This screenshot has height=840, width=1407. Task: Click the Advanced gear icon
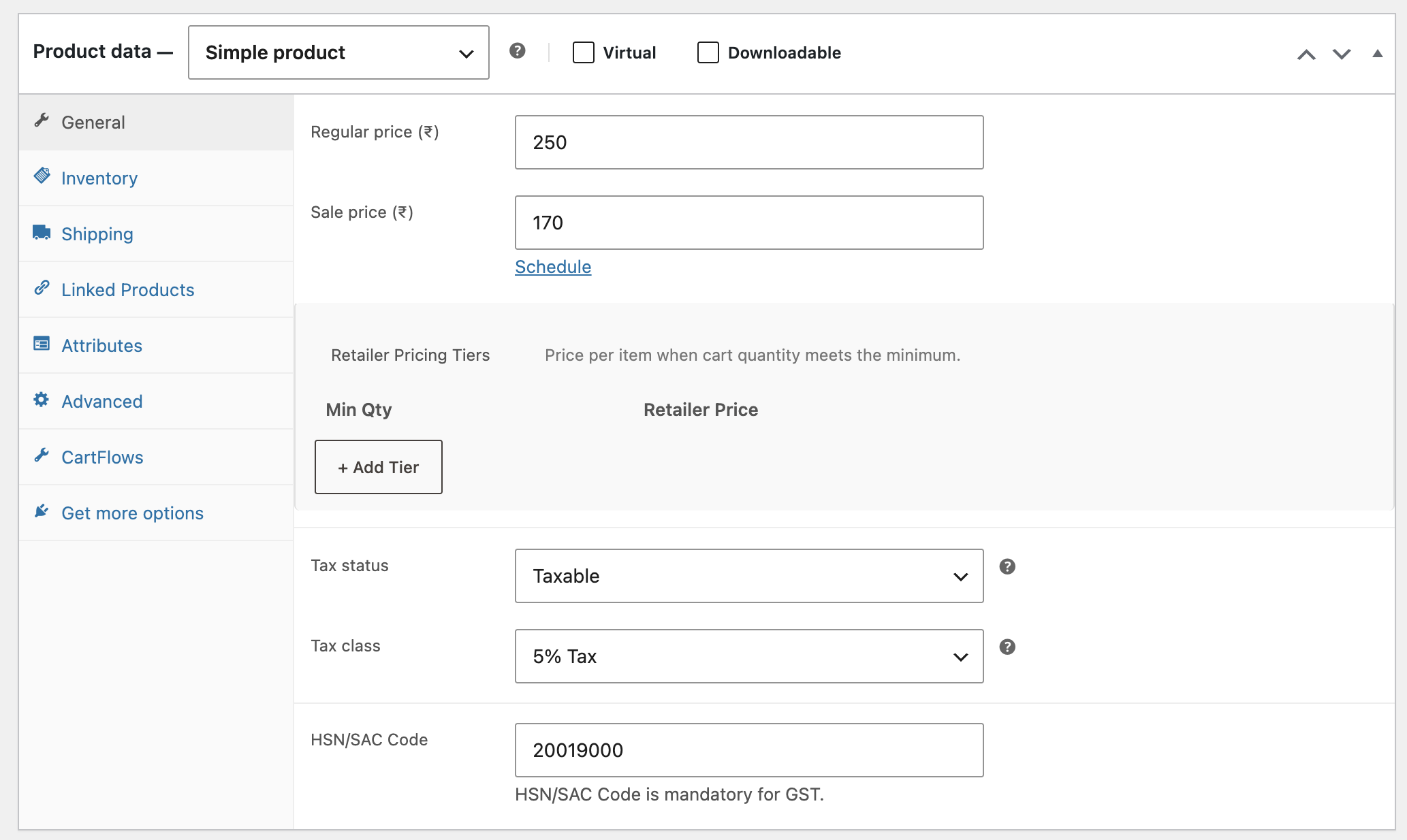(42, 399)
